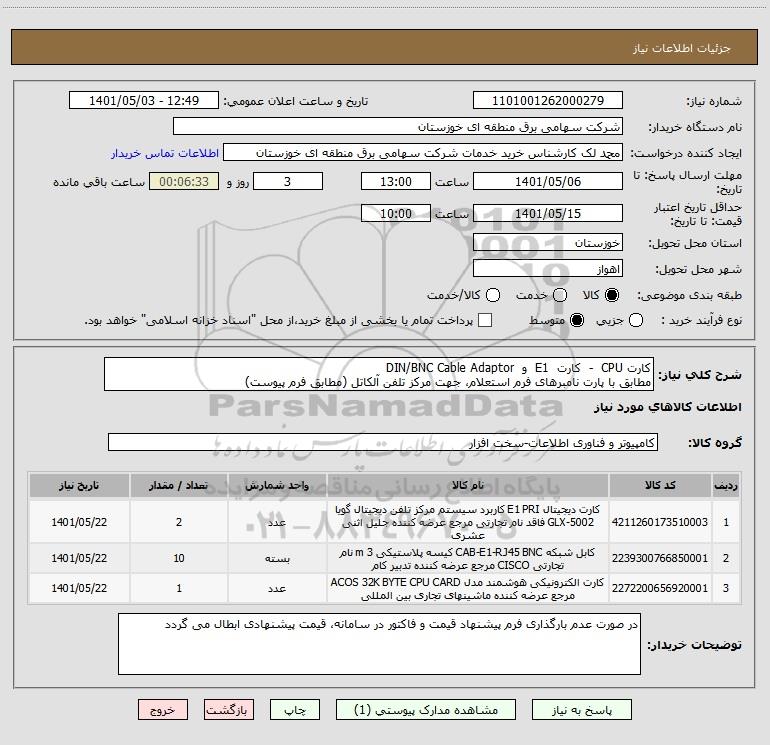Toggle the اسناد خزانه اسلامی payment checkbox
The width and height of the screenshot is (770, 745).
[485, 320]
